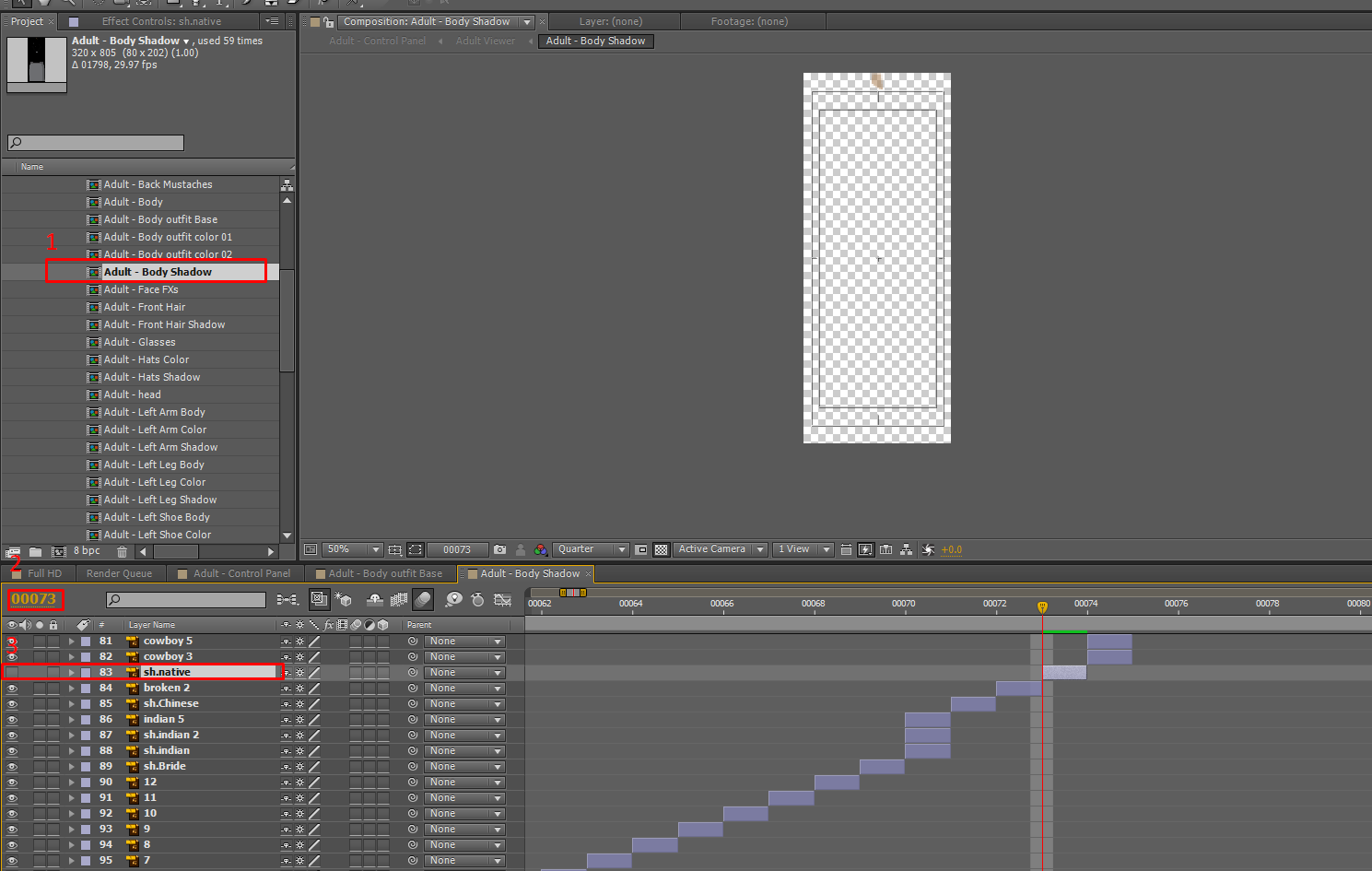Hide the broken 2 layer
The height and width of the screenshot is (871, 1372).
point(12,689)
